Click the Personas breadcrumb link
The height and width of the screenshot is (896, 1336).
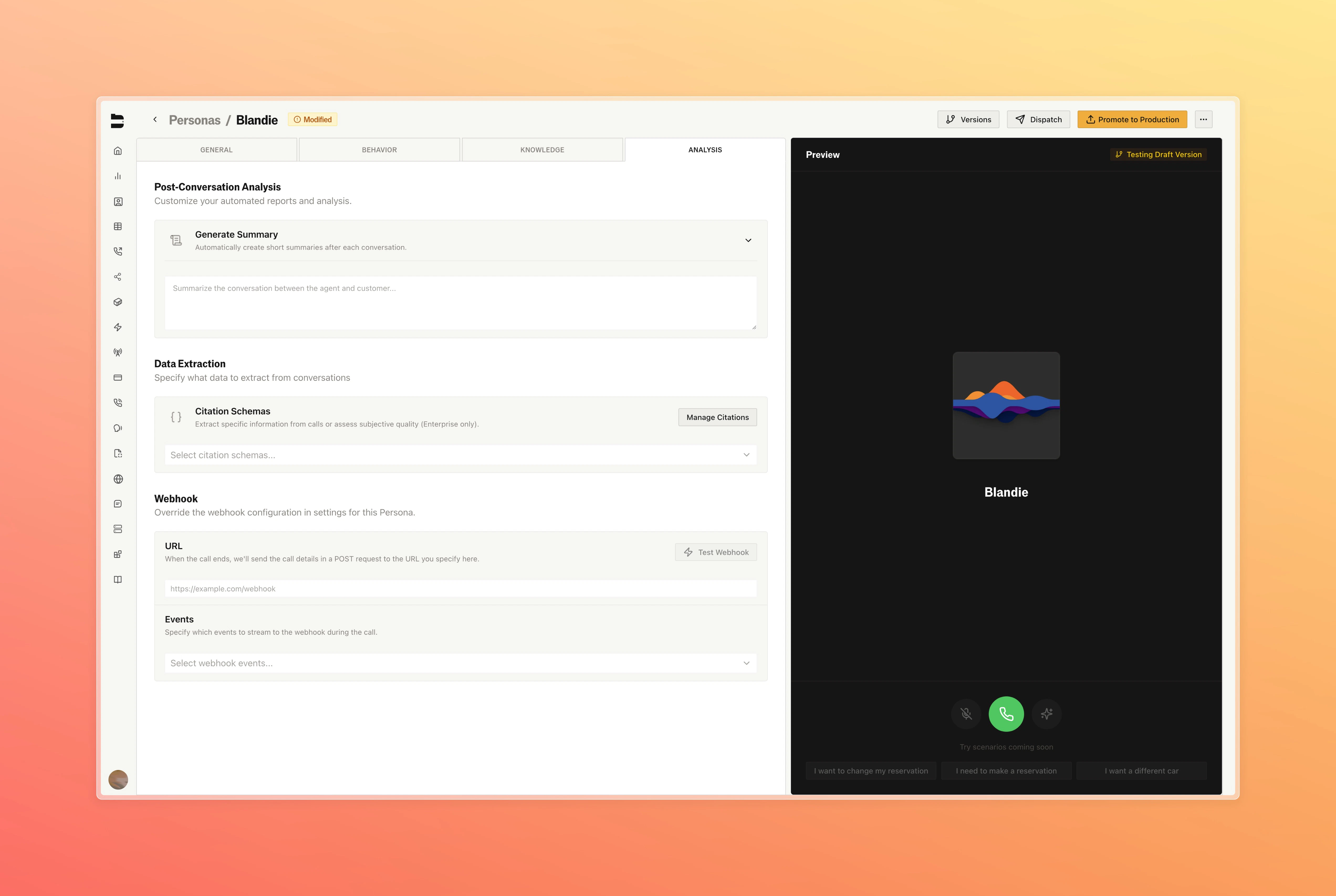pos(195,120)
